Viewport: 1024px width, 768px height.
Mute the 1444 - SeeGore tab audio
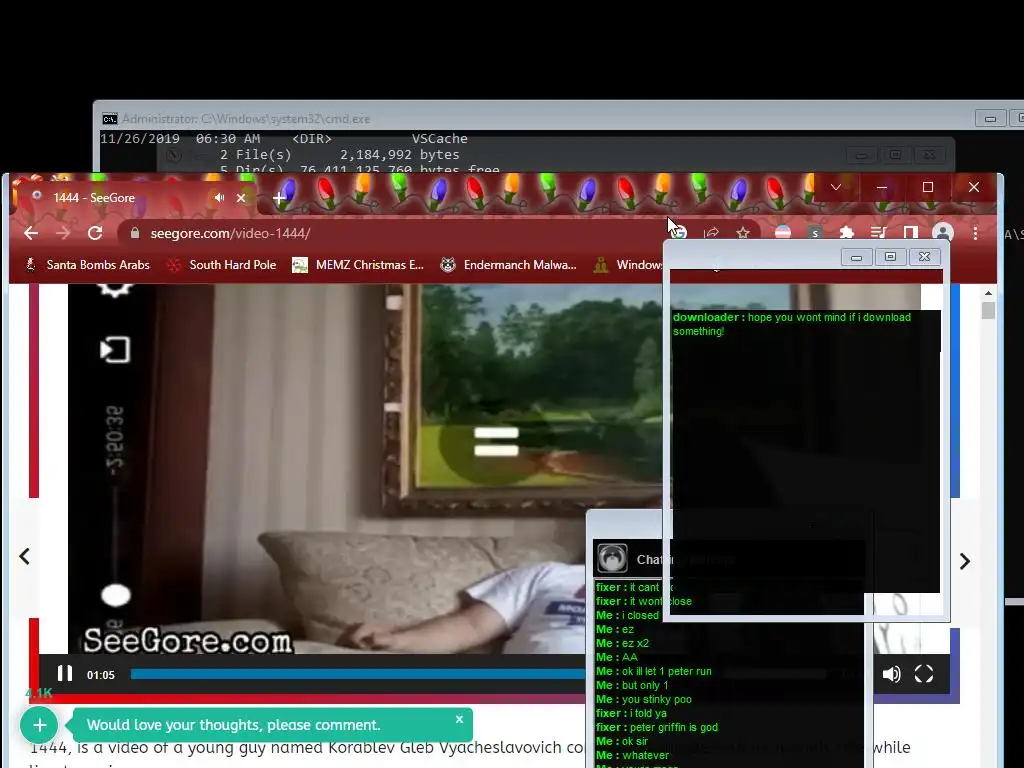click(219, 197)
